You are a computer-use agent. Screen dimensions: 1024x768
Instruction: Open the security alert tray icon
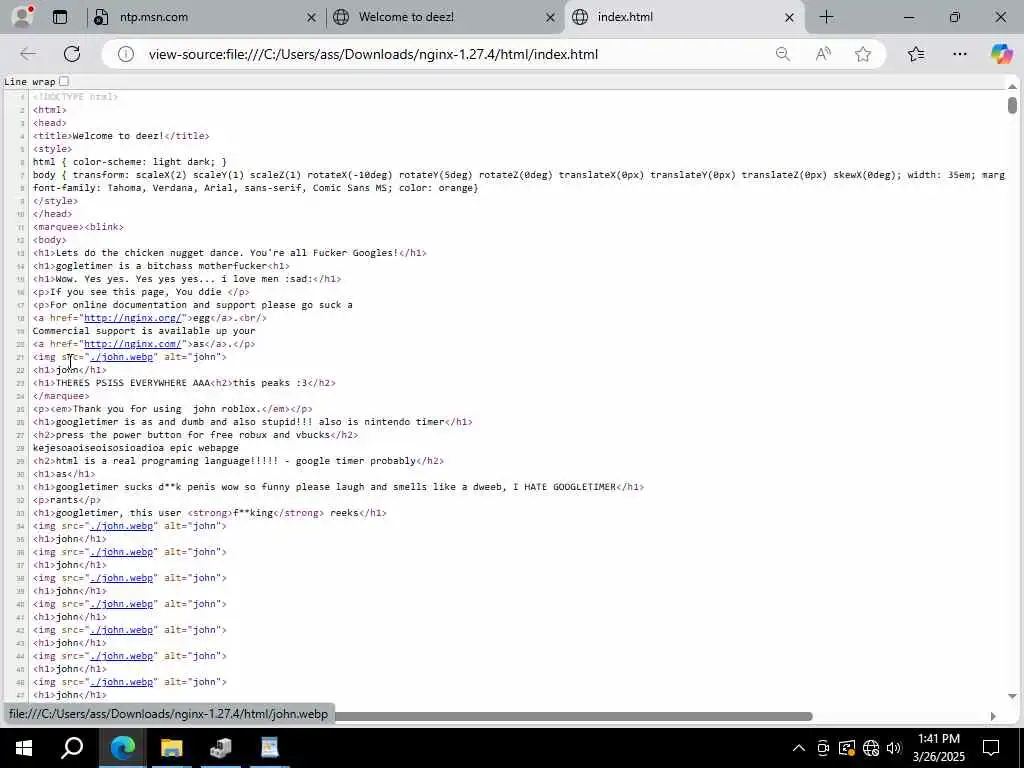coord(846,748)
